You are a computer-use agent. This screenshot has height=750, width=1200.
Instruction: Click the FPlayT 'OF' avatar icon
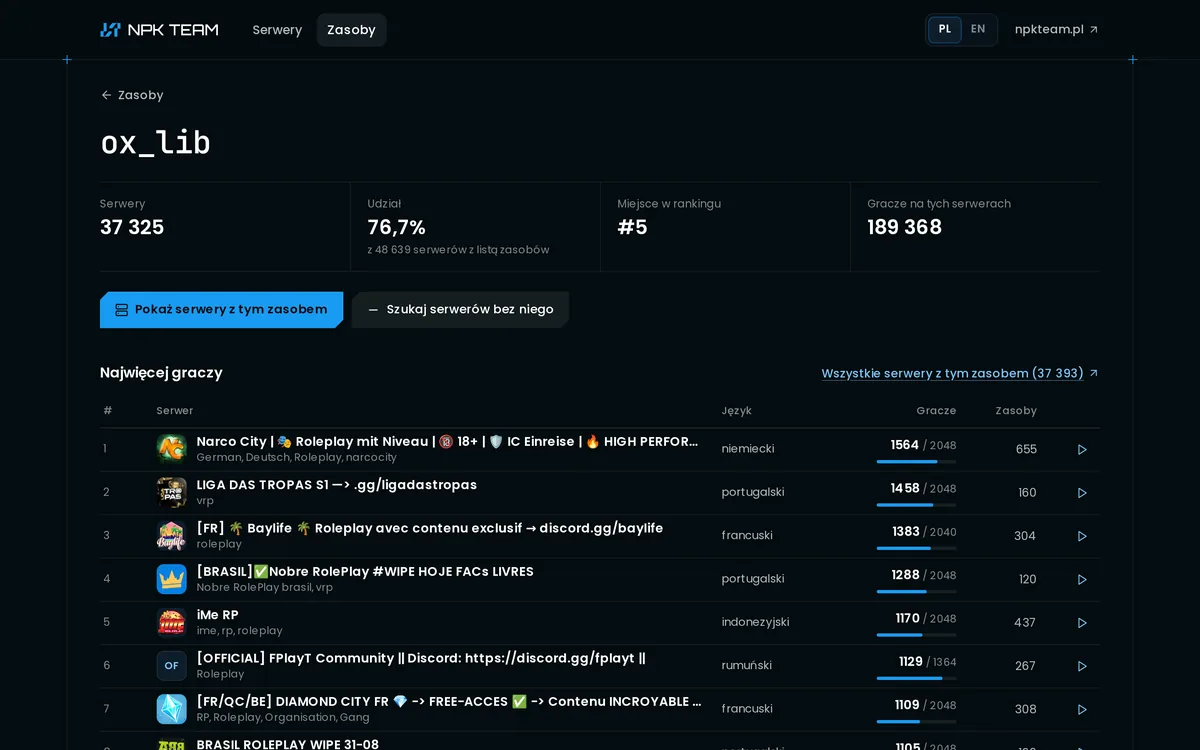pyautogui.click(x=172, y=666)
